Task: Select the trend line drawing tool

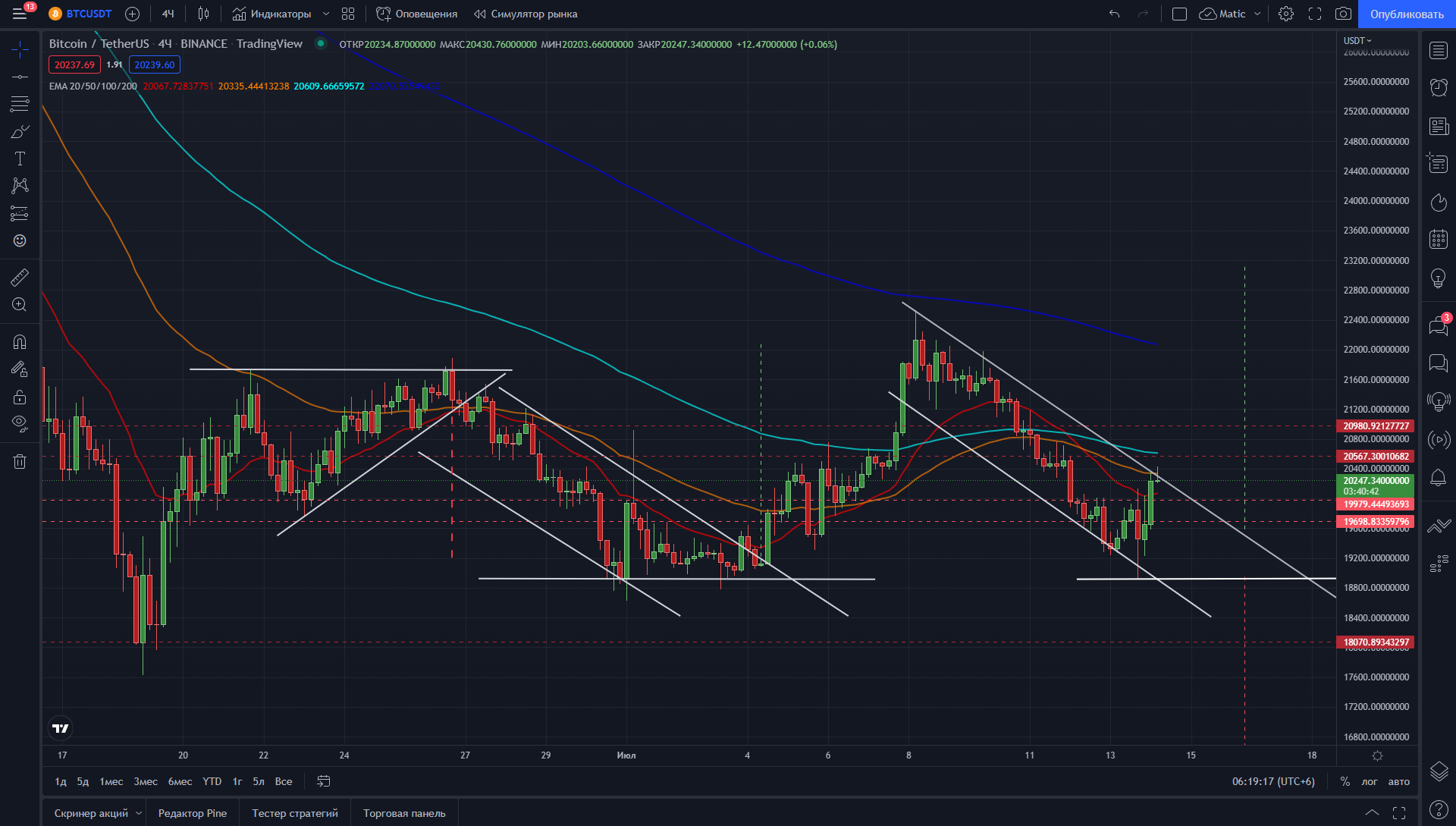Action: click(x=20, y=77)
